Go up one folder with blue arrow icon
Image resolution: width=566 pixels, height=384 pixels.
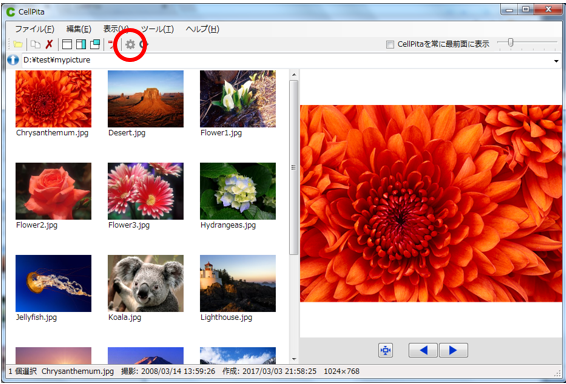13,60
